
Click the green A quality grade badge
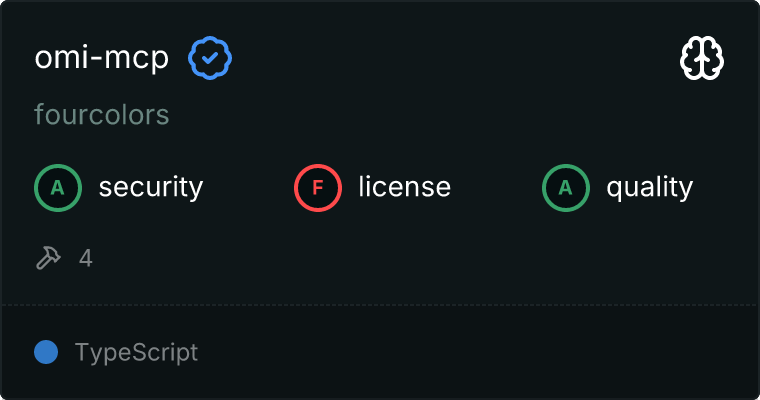coord(566,187)
